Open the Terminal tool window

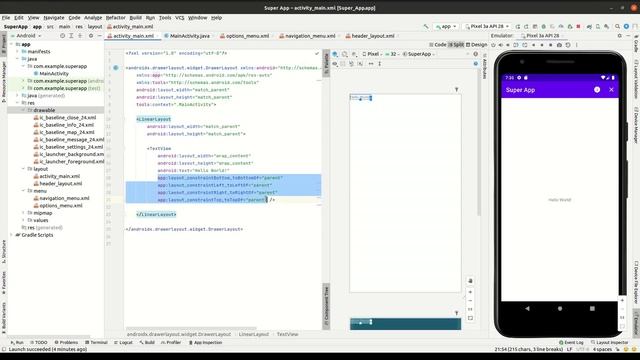(x=96, y=342)
